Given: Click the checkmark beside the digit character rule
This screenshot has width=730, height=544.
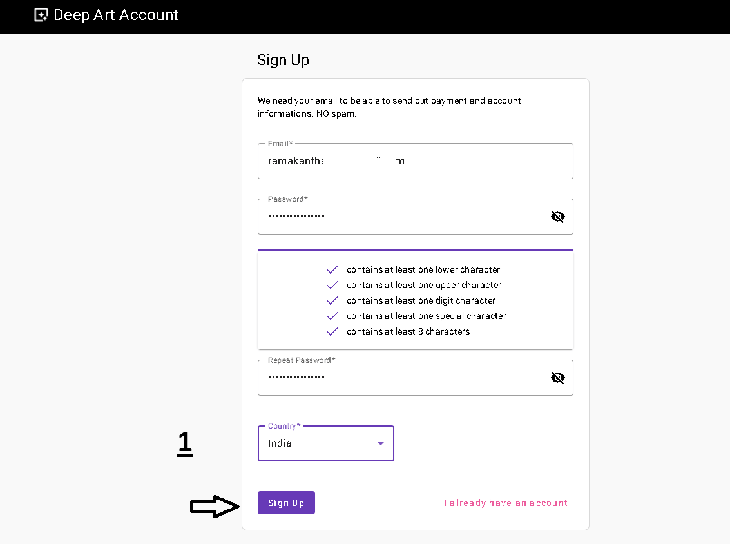Looking at the screenshot, I should [332, 300].
